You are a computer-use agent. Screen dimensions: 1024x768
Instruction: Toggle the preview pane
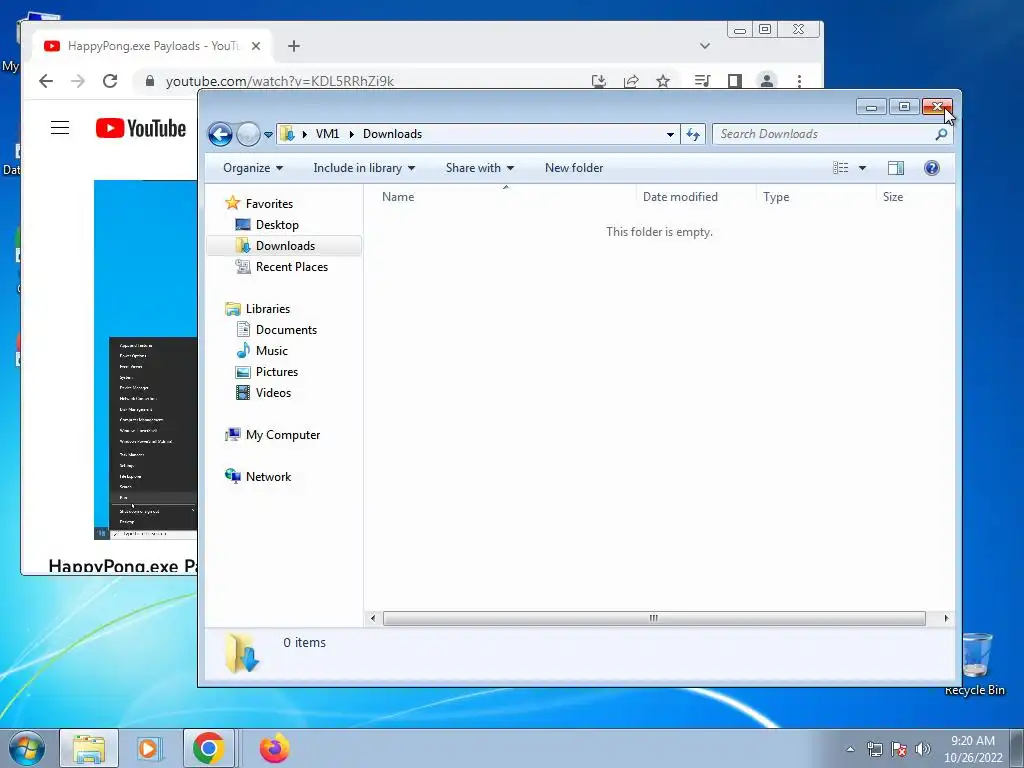coord(896,168)
